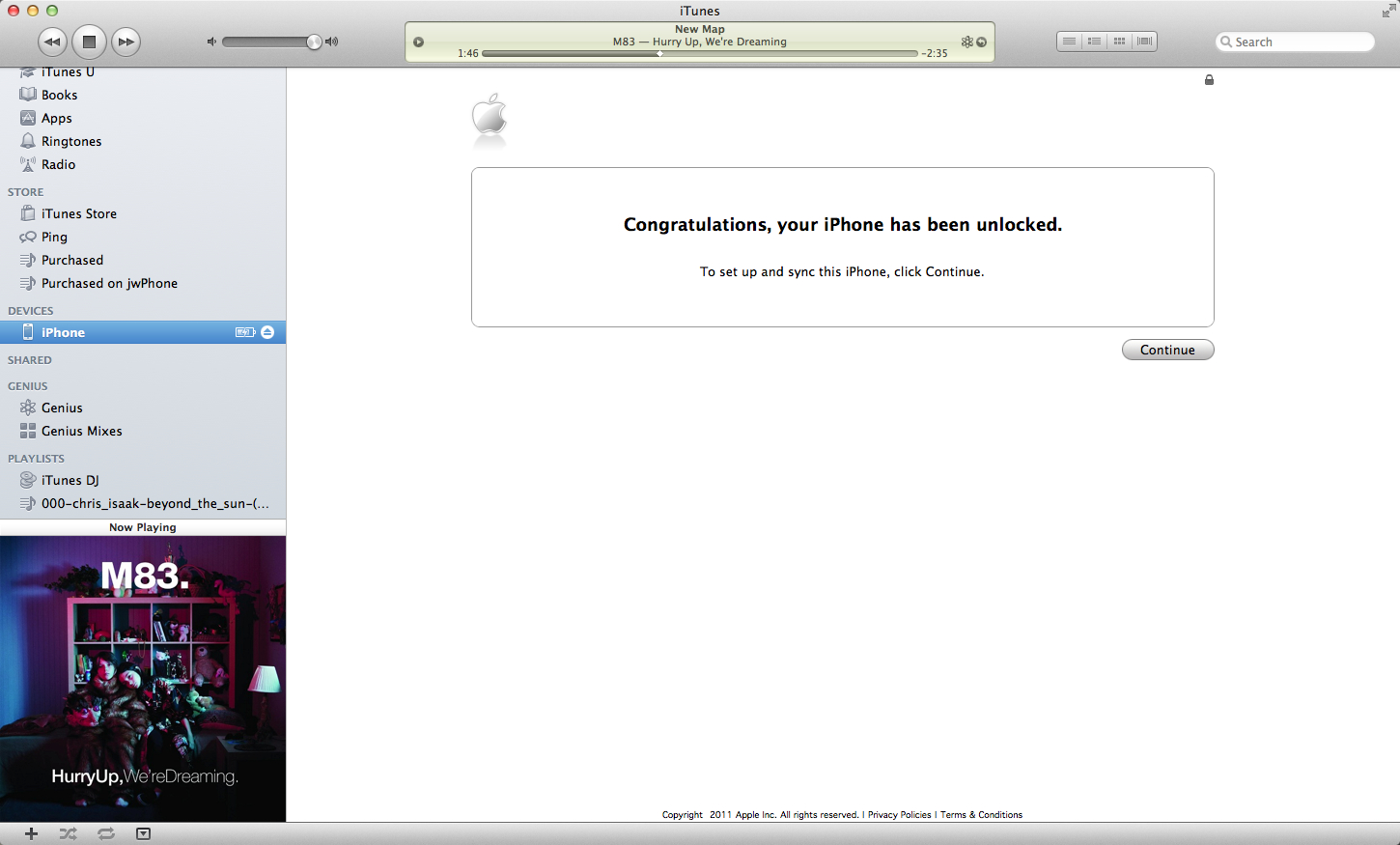1400x845 pixels.
Task: Create a new playlist with the plus button
Action: pyautogui.click(x=31, y=833)
